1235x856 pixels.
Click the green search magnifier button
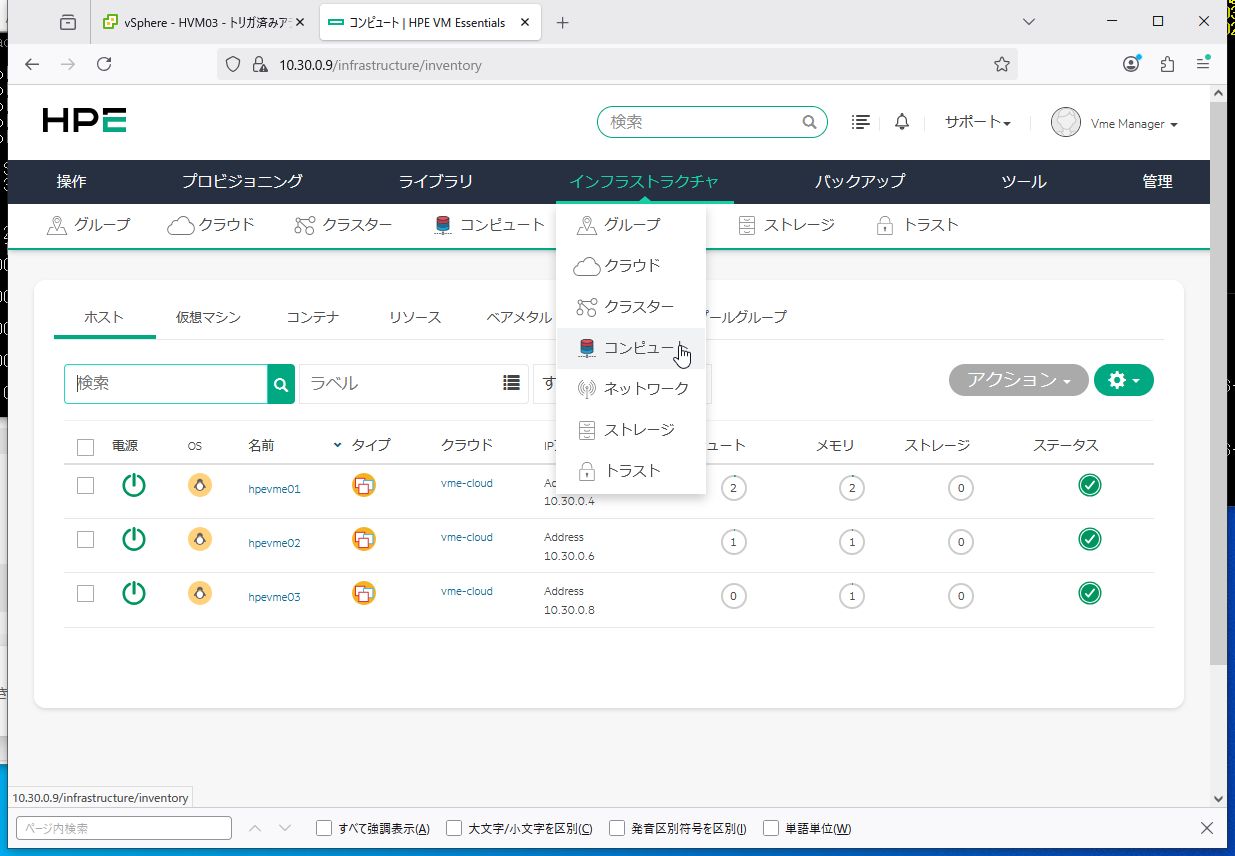pyautogui.click(x=281, y=384)
